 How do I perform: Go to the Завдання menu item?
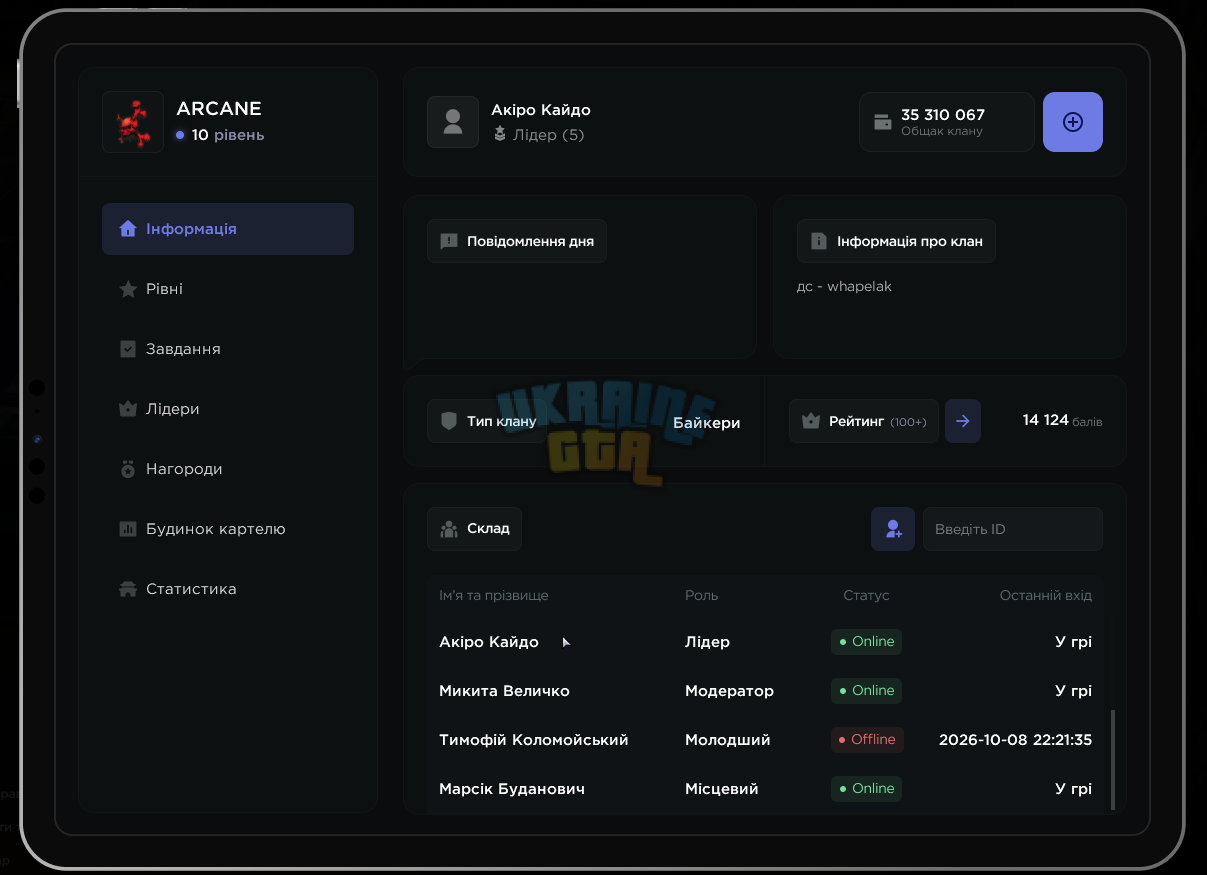(228, 349)
